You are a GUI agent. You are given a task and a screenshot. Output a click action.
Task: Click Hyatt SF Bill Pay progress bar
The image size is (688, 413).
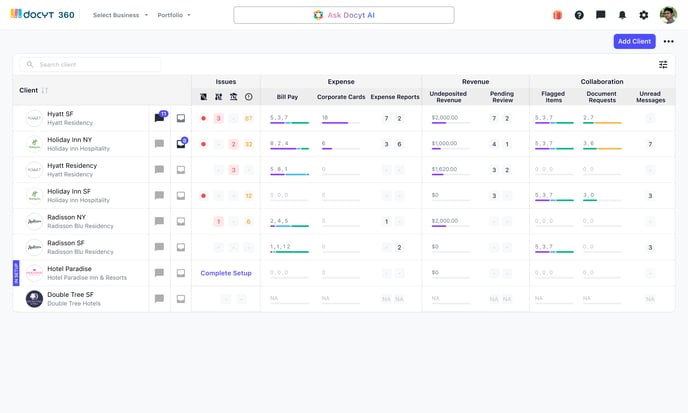(x=290, y=123)
